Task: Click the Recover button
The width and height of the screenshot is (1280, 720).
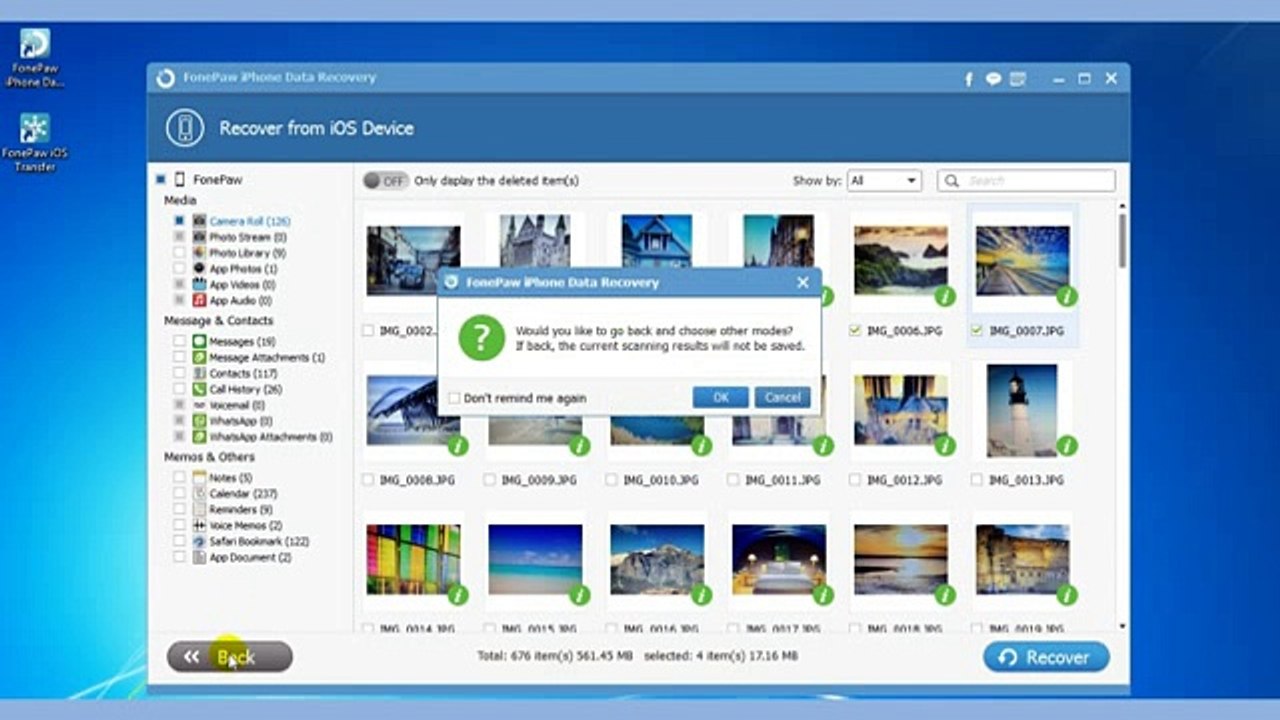Action: click(1046, 657)
